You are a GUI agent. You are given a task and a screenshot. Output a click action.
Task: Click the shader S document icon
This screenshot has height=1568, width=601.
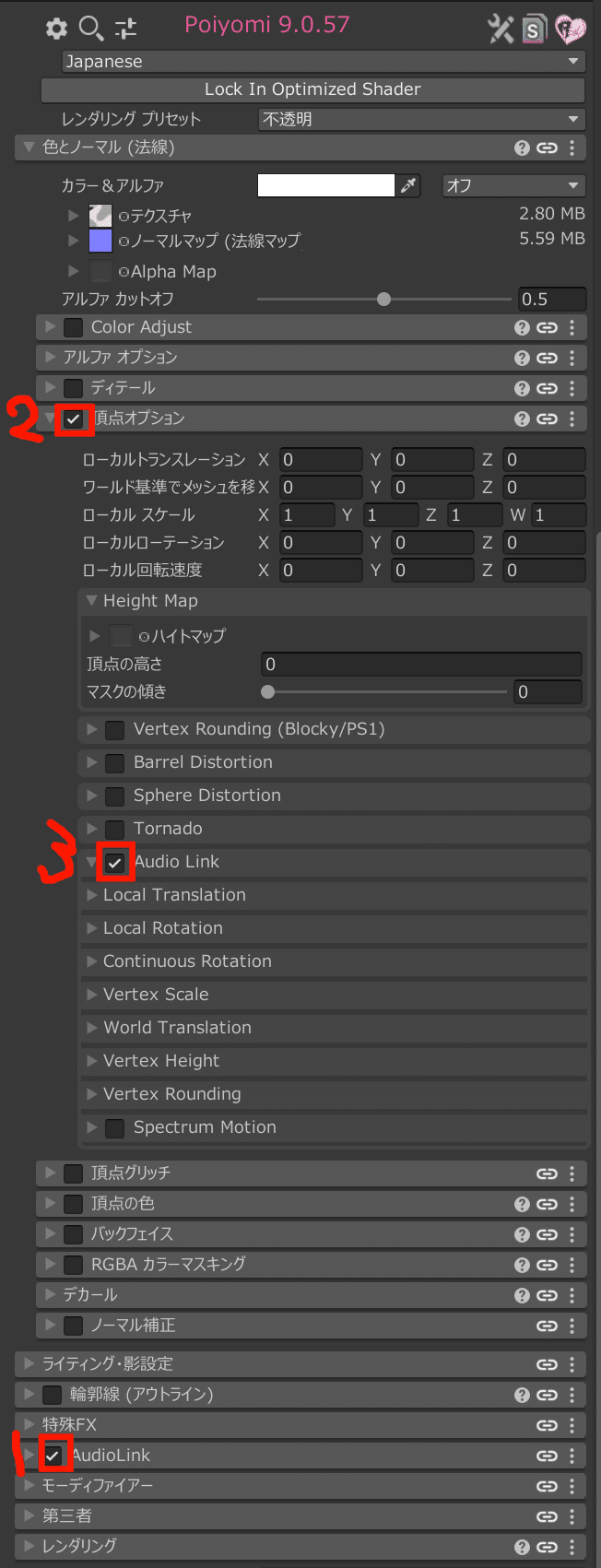tap(534, 29)
